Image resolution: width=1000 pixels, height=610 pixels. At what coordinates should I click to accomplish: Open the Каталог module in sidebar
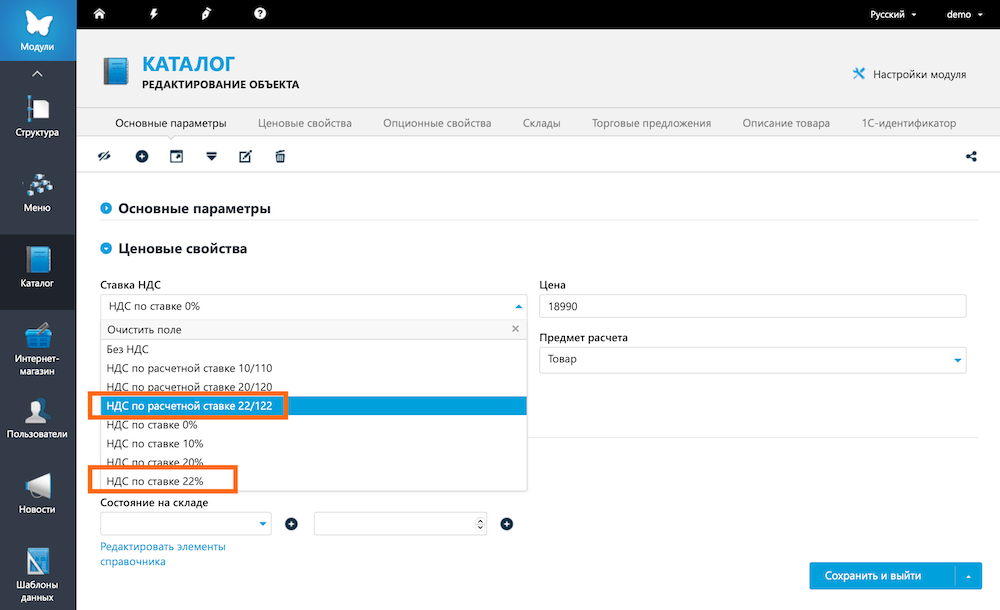[x=38, y=265]
